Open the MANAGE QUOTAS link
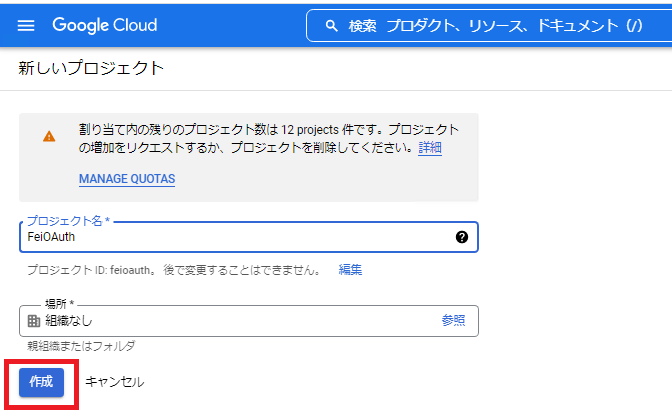The width and height of the screenshot is (672, 417). click(127, 179)
